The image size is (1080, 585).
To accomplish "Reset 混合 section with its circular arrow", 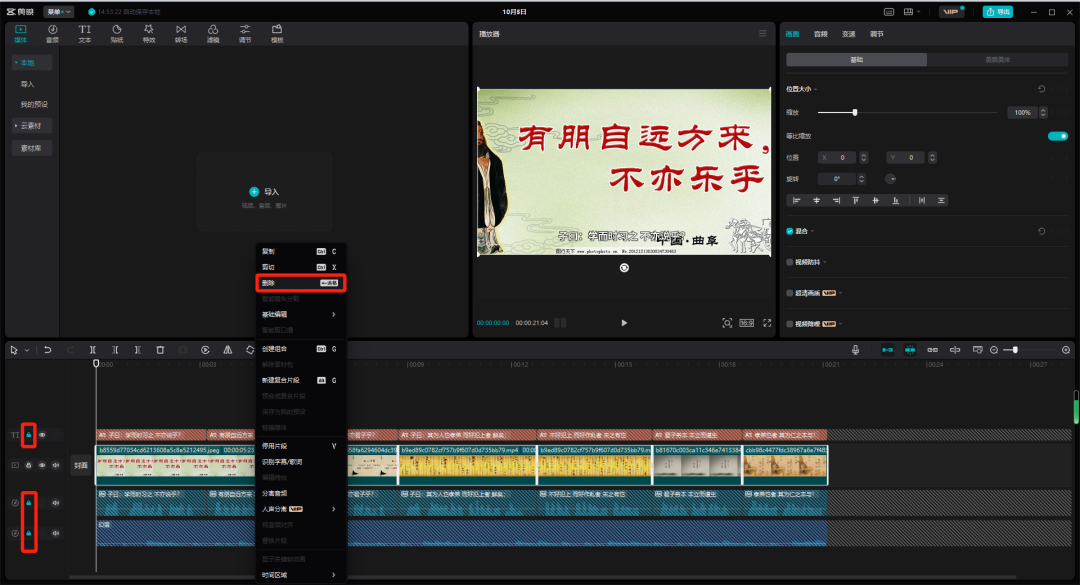I will [x=1041, y=232].
